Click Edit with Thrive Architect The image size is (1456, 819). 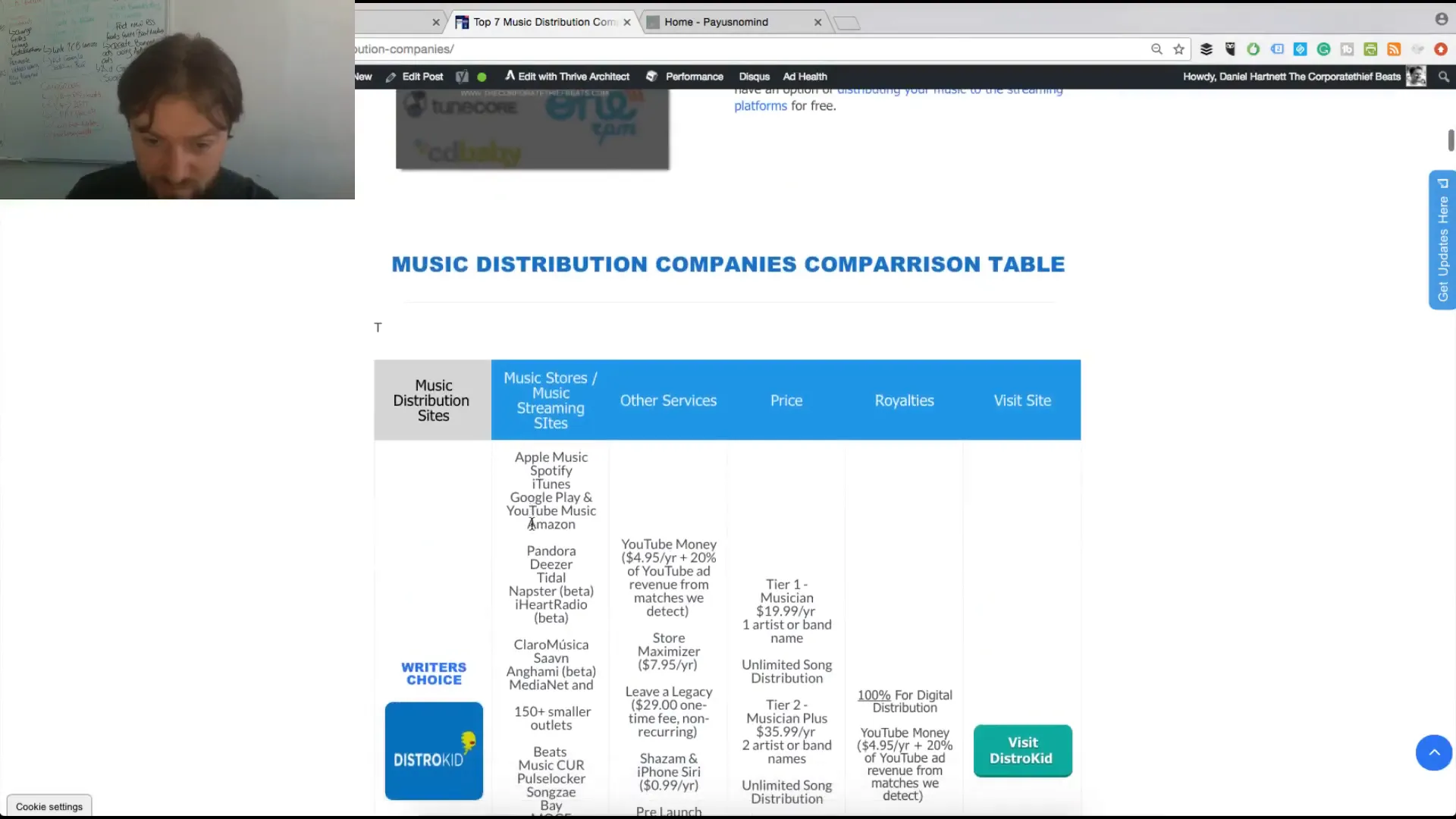pos(567,77)
